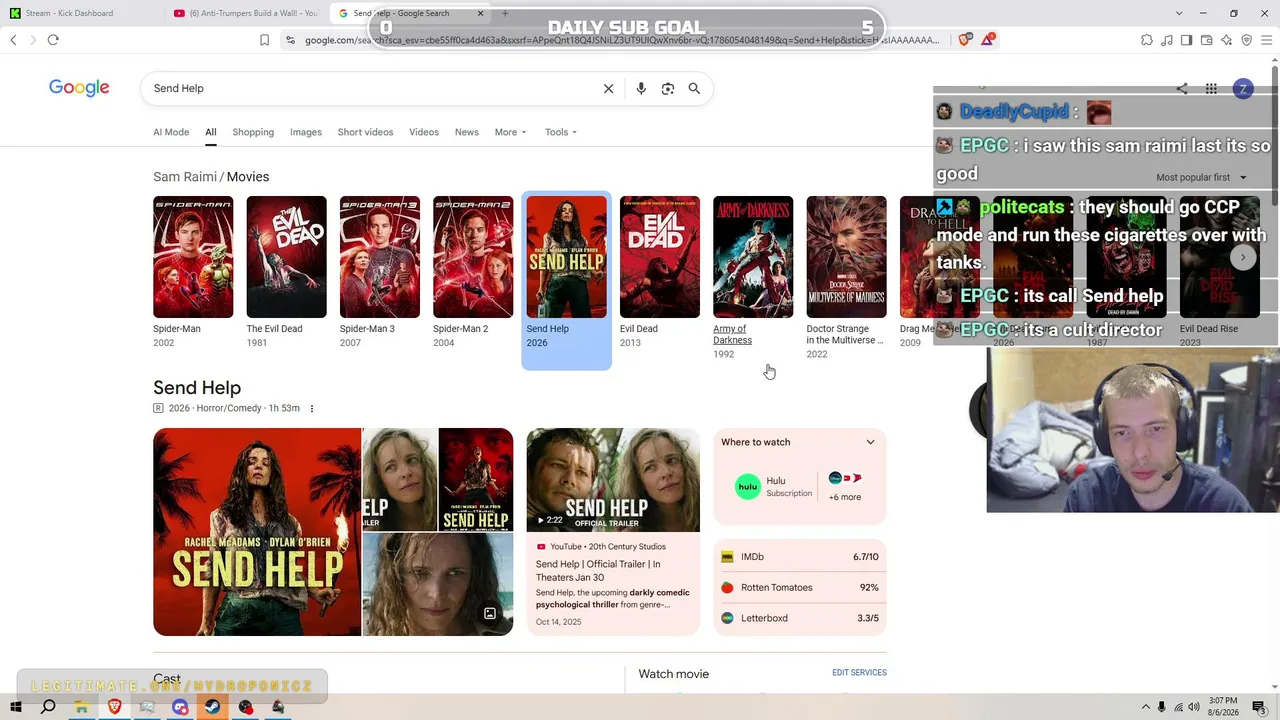Show hidden system tray icons
1280x720 pixels.
(x=1145, y=707)
